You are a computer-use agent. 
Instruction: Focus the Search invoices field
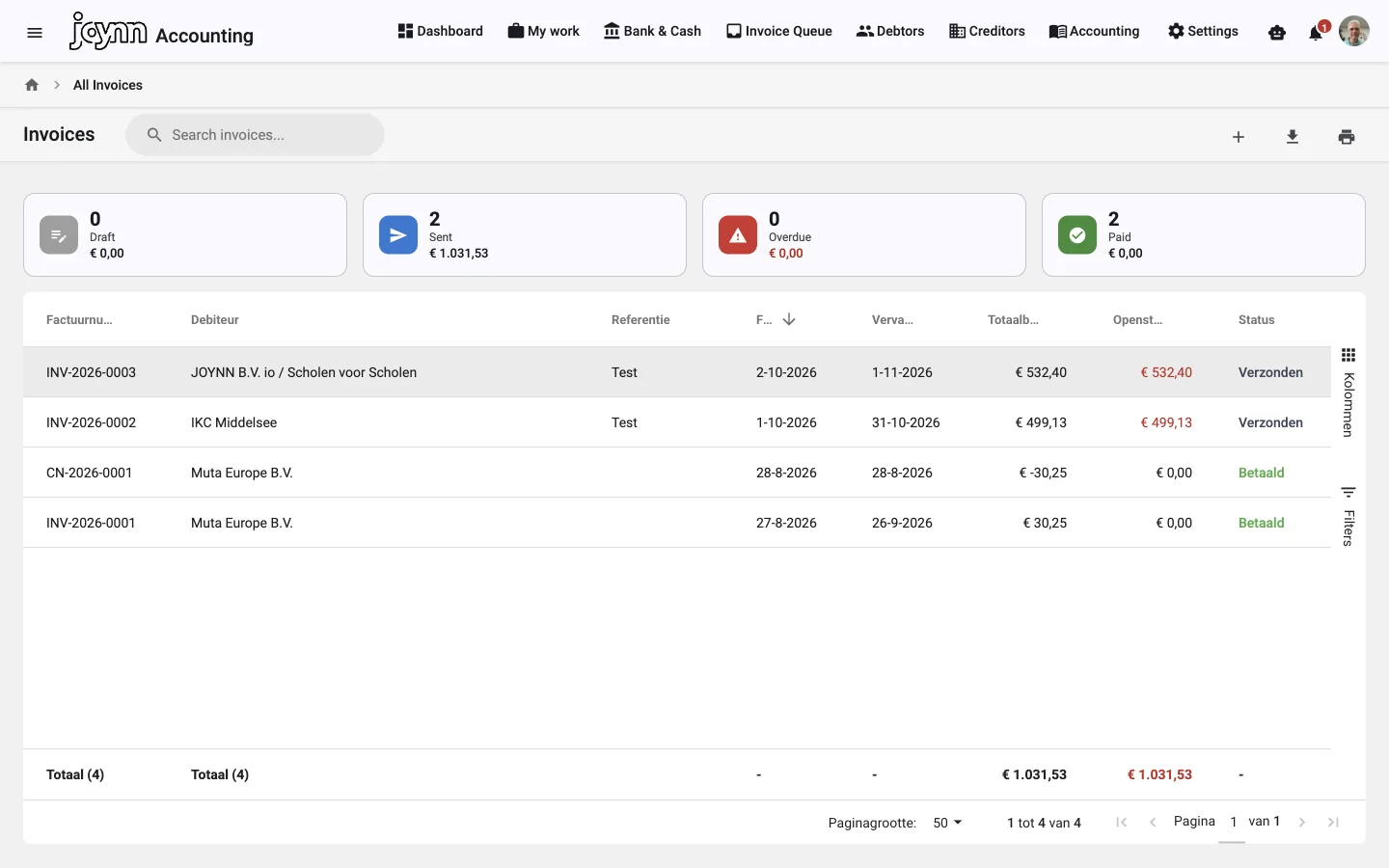255,135
